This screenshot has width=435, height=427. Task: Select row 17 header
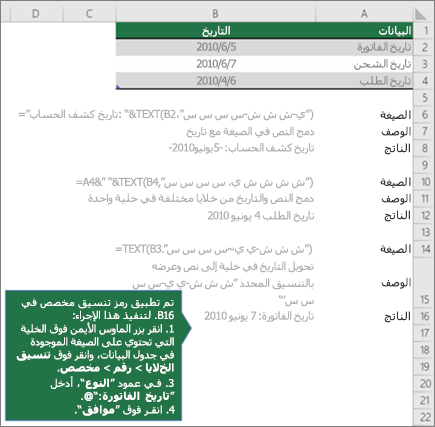point(423,333)
